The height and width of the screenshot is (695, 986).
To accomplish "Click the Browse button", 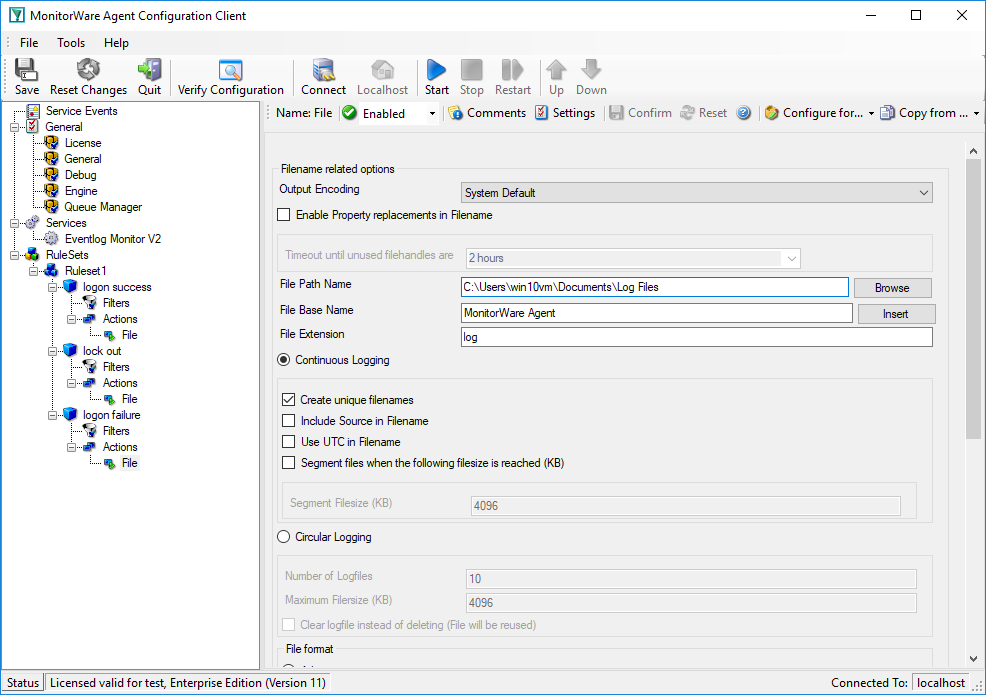I will pos(892,288).
